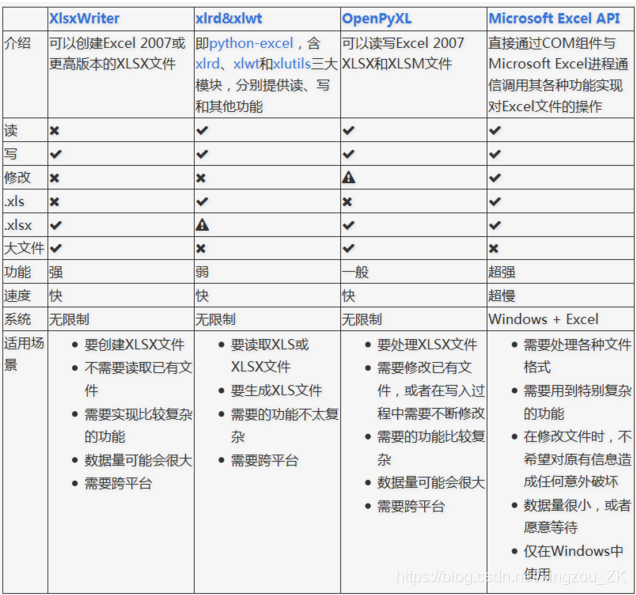Select the .xls row label
This screenshot has height=595, width=636.
point(14,202)
